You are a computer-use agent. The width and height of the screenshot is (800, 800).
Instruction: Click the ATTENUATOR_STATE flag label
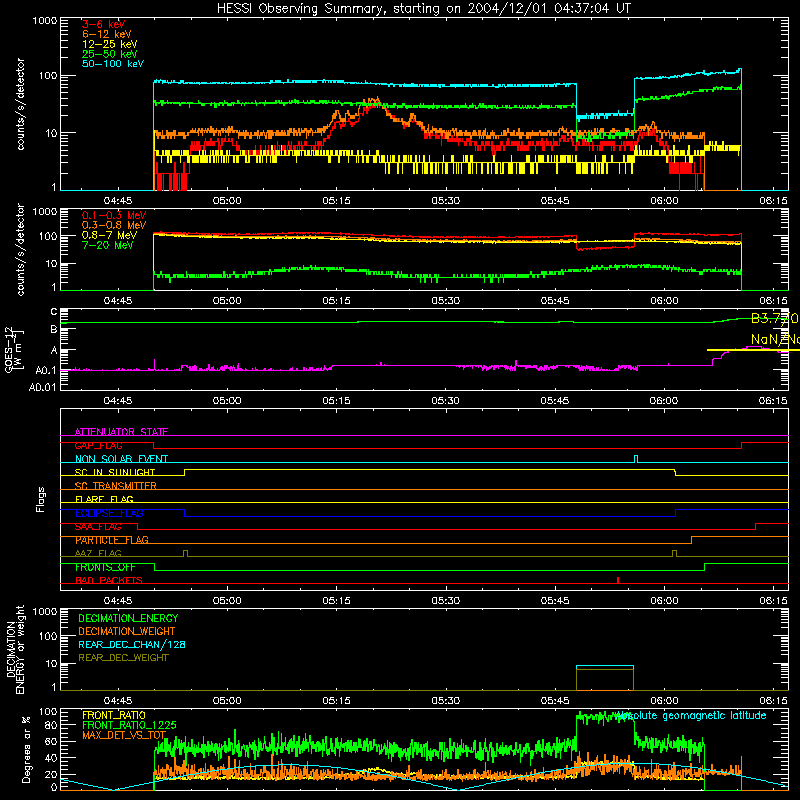[x=121, y=432]
